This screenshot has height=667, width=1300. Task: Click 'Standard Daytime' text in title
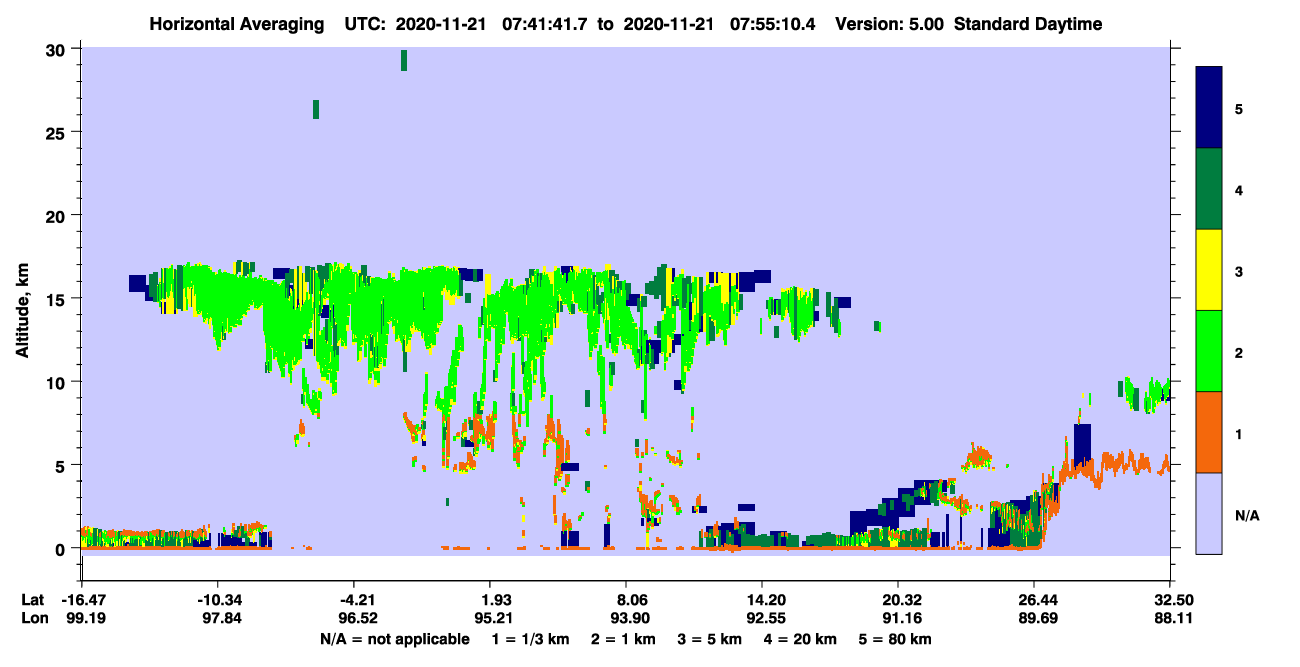pos(1028,24)
